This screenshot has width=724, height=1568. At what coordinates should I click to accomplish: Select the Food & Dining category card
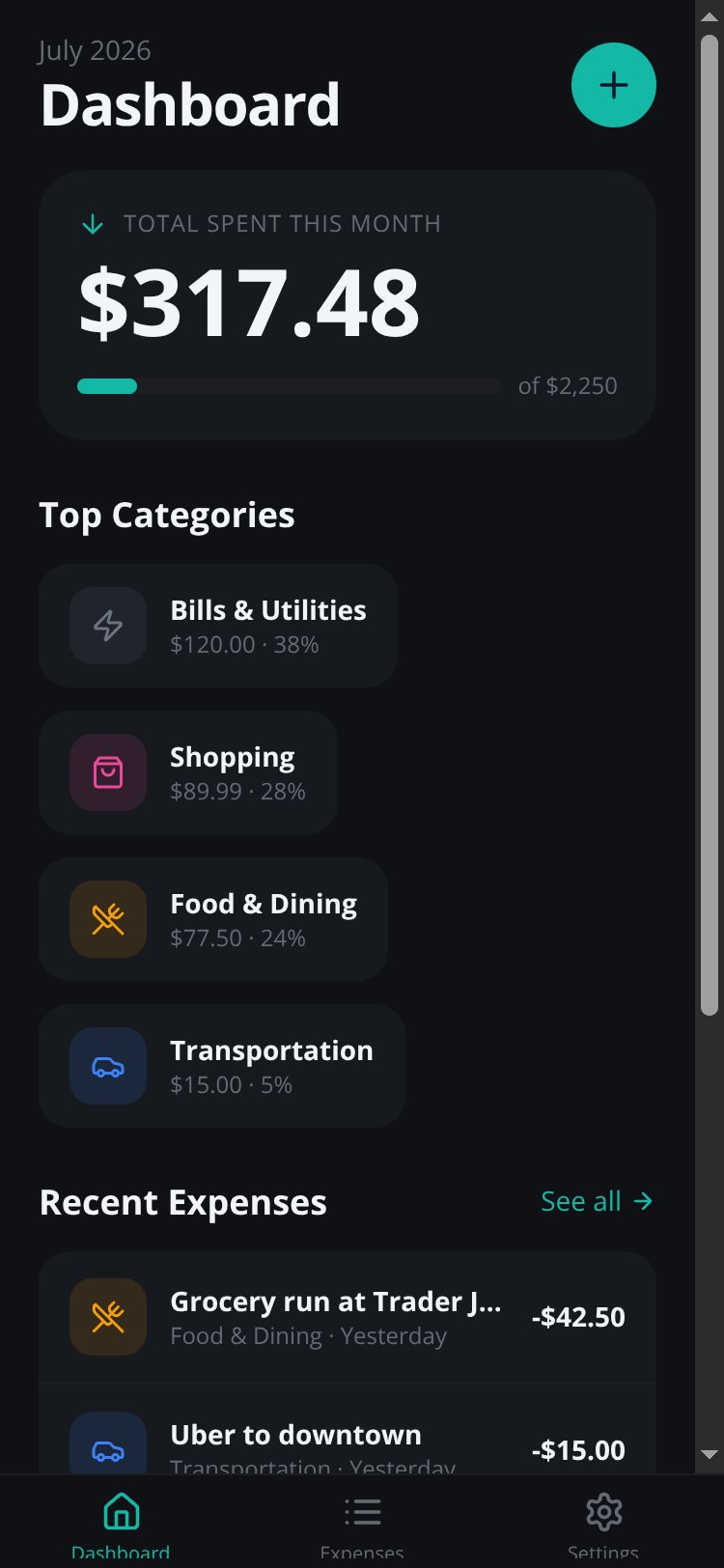[213, 919]
